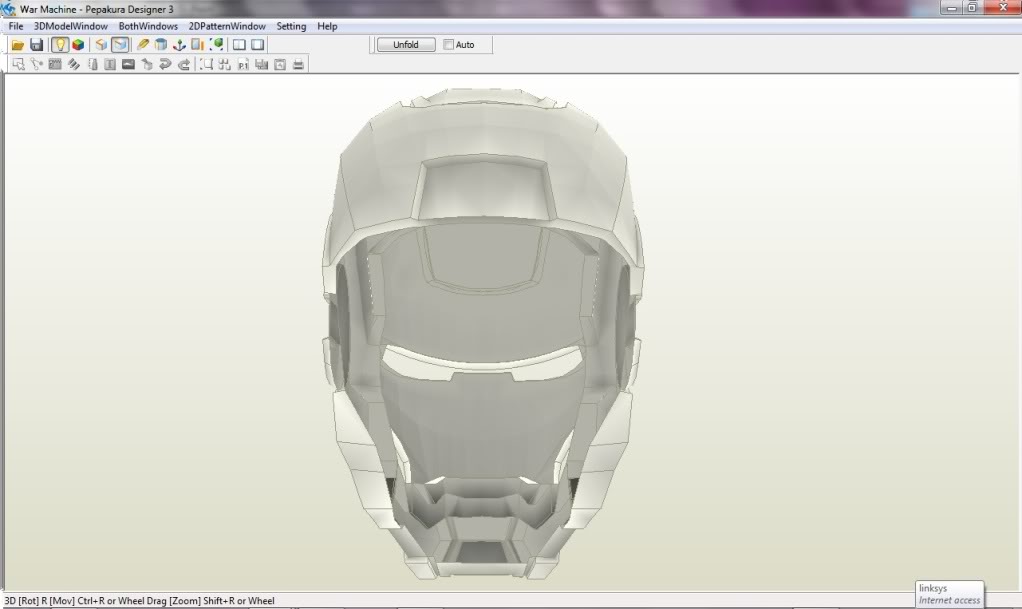The height and width of the screenshot is (609, 1022).
Task: Click the blue cylinder open-edge icon
Action: point(161,45)
